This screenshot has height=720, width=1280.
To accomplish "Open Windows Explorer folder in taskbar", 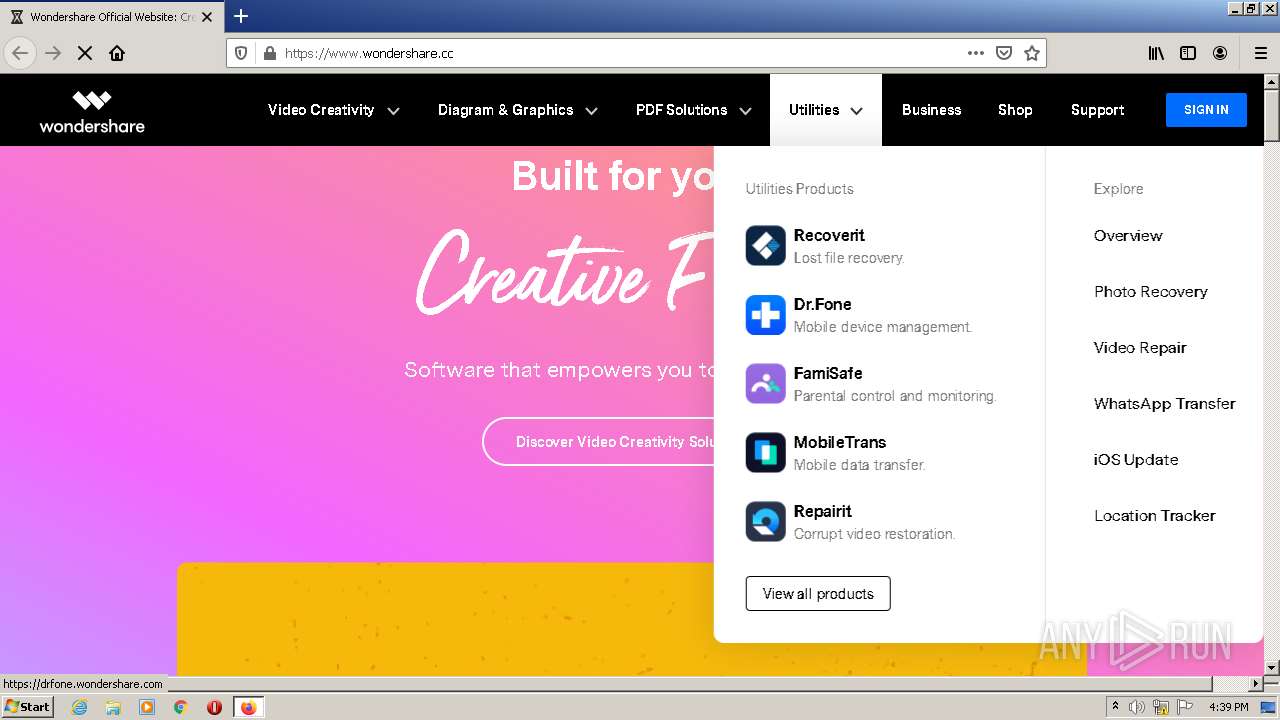I will pyautogui.click(x=113, y=707).
